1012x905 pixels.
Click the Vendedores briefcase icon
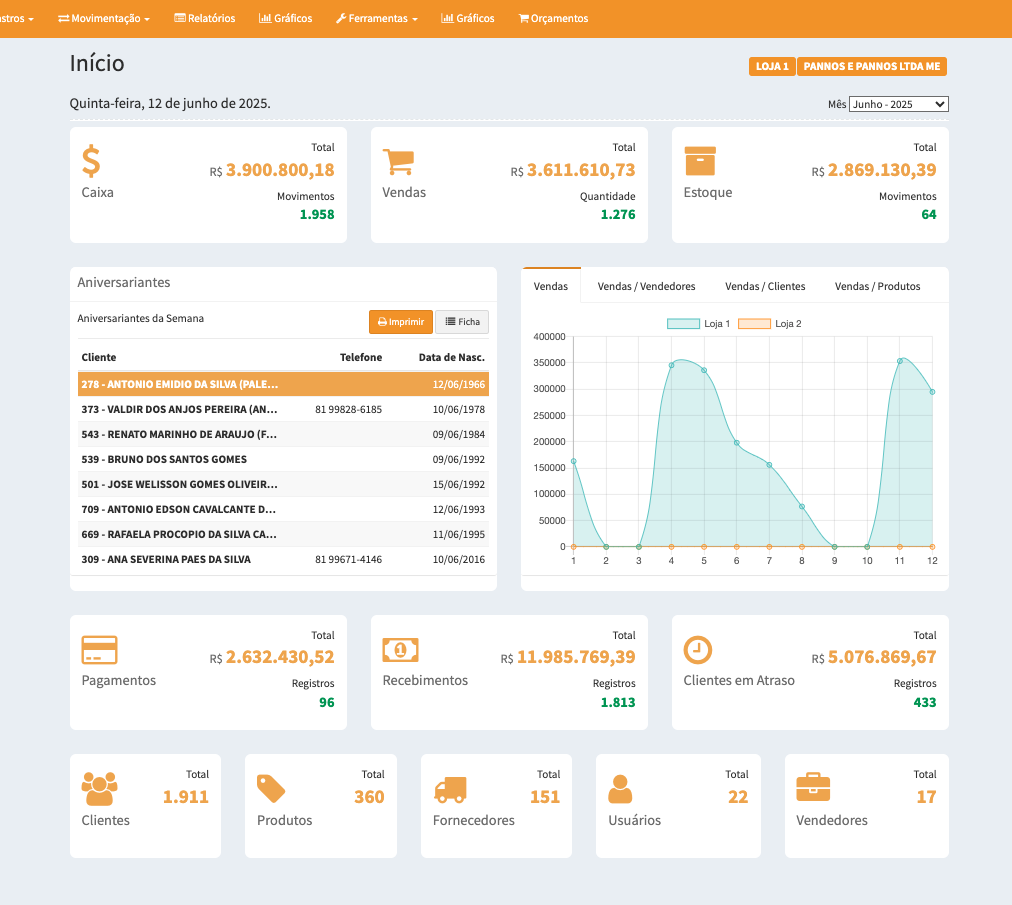813,788
